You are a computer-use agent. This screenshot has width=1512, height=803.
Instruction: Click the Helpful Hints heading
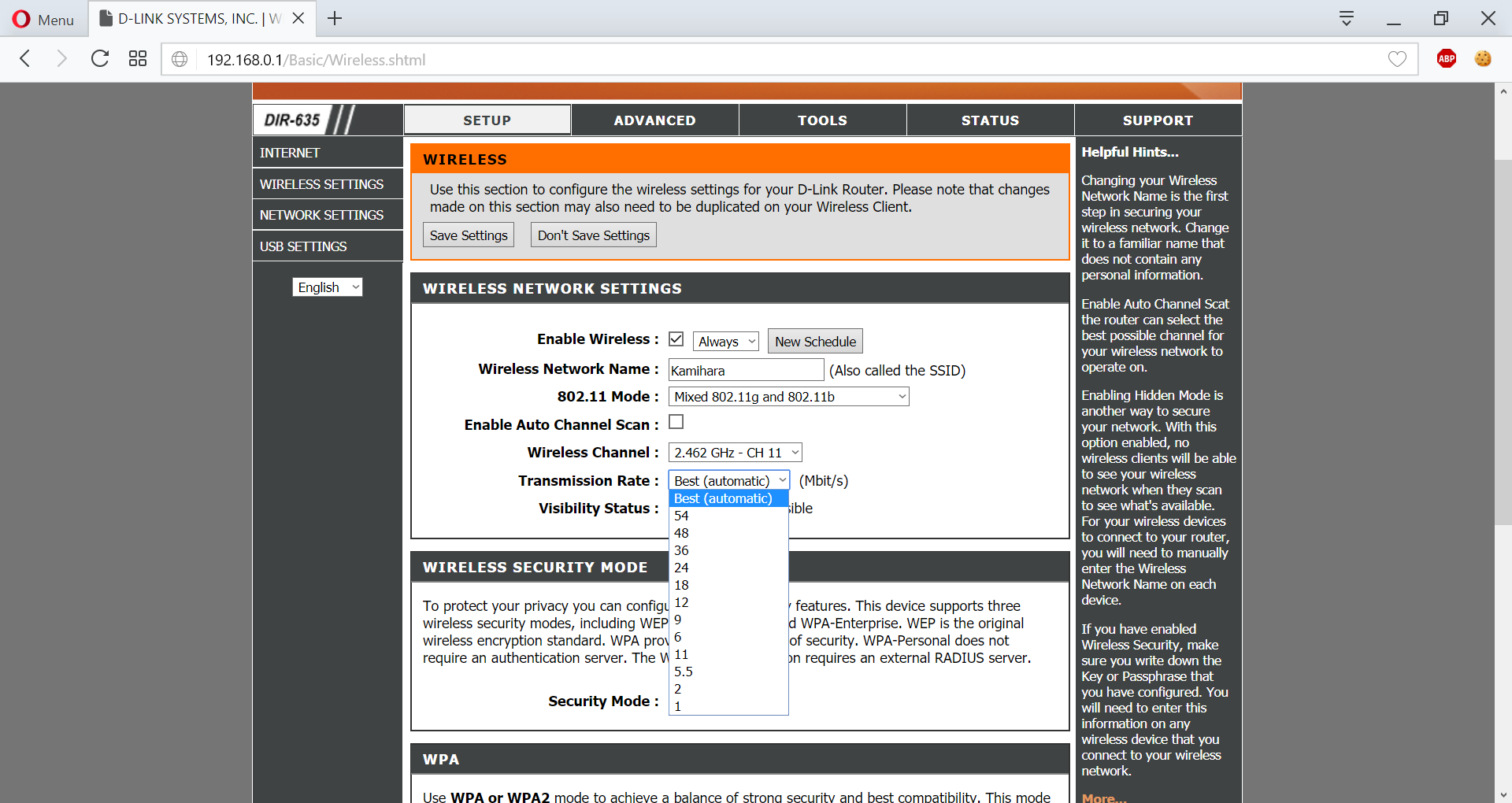click(x=1130, y=152)
